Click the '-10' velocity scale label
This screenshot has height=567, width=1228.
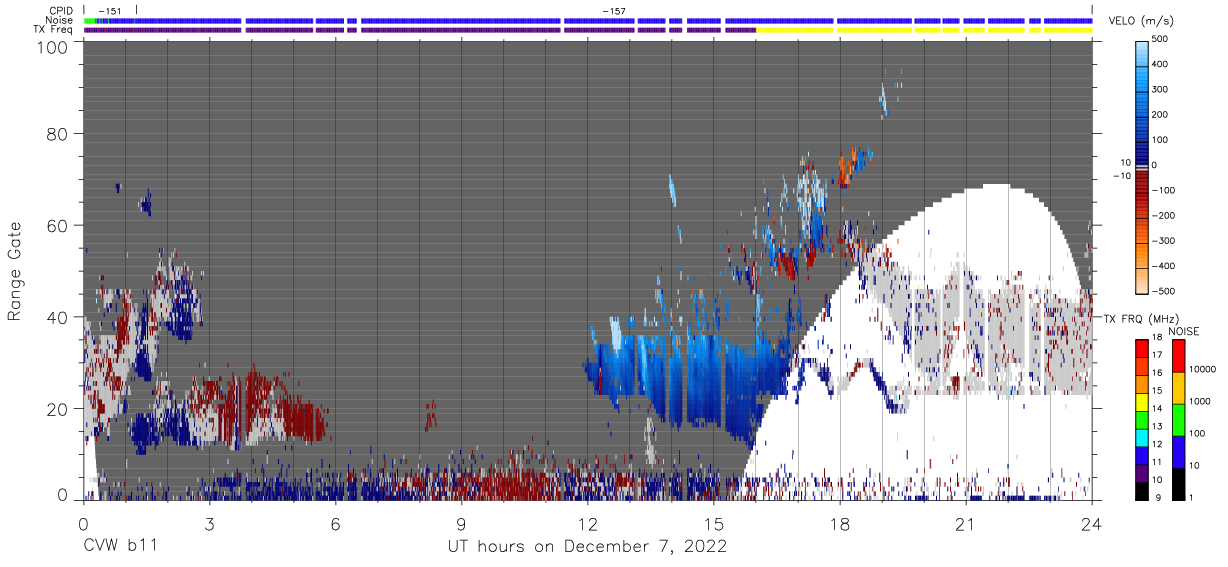(x=1120, y=176)
